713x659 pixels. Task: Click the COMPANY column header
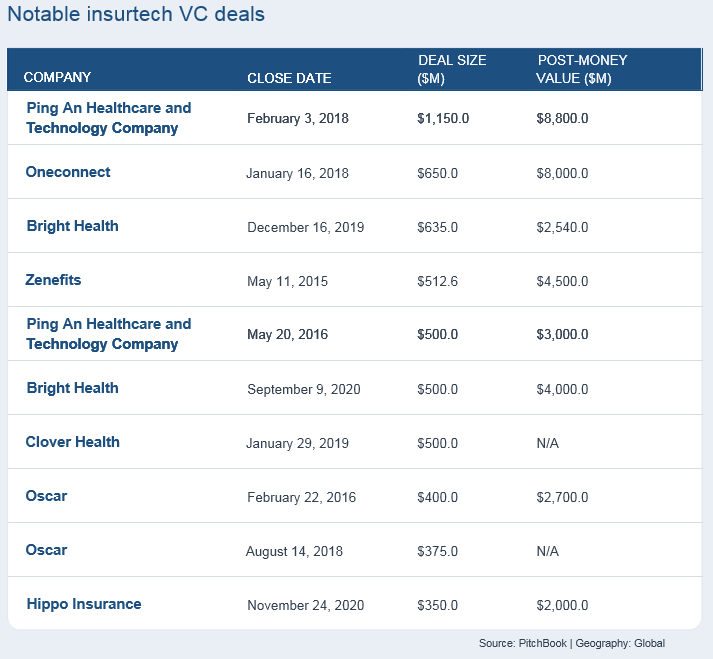pos(57,77)
